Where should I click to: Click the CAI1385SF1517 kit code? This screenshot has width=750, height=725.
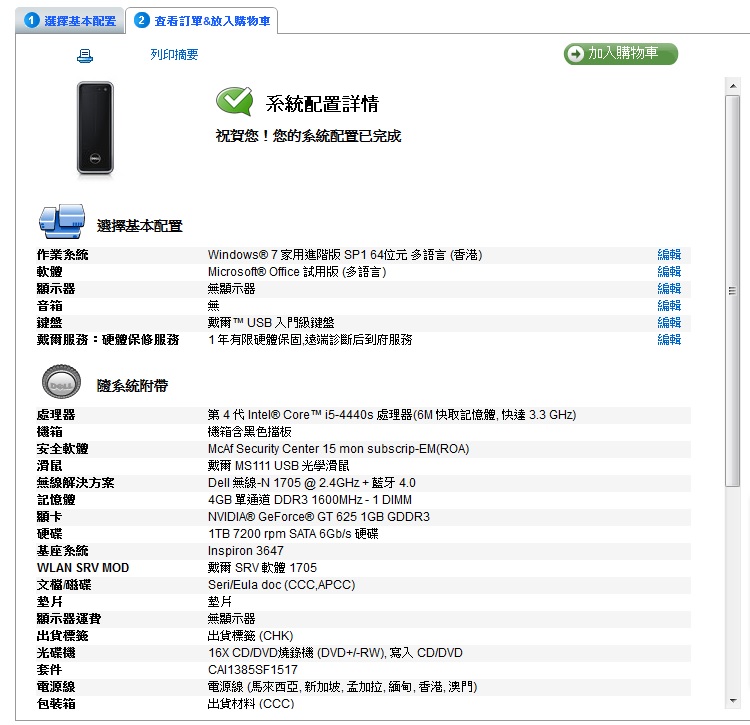tap(253, 670)
